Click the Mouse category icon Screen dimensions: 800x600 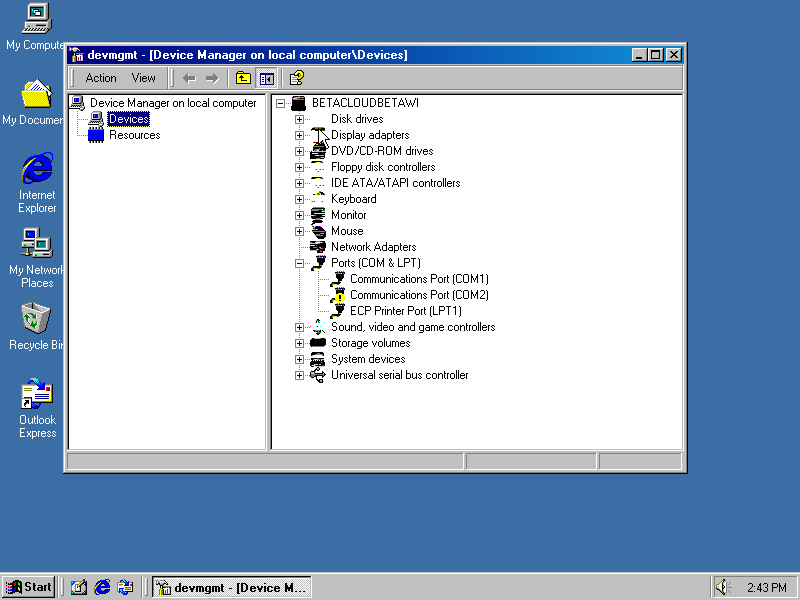click(318, 231)
